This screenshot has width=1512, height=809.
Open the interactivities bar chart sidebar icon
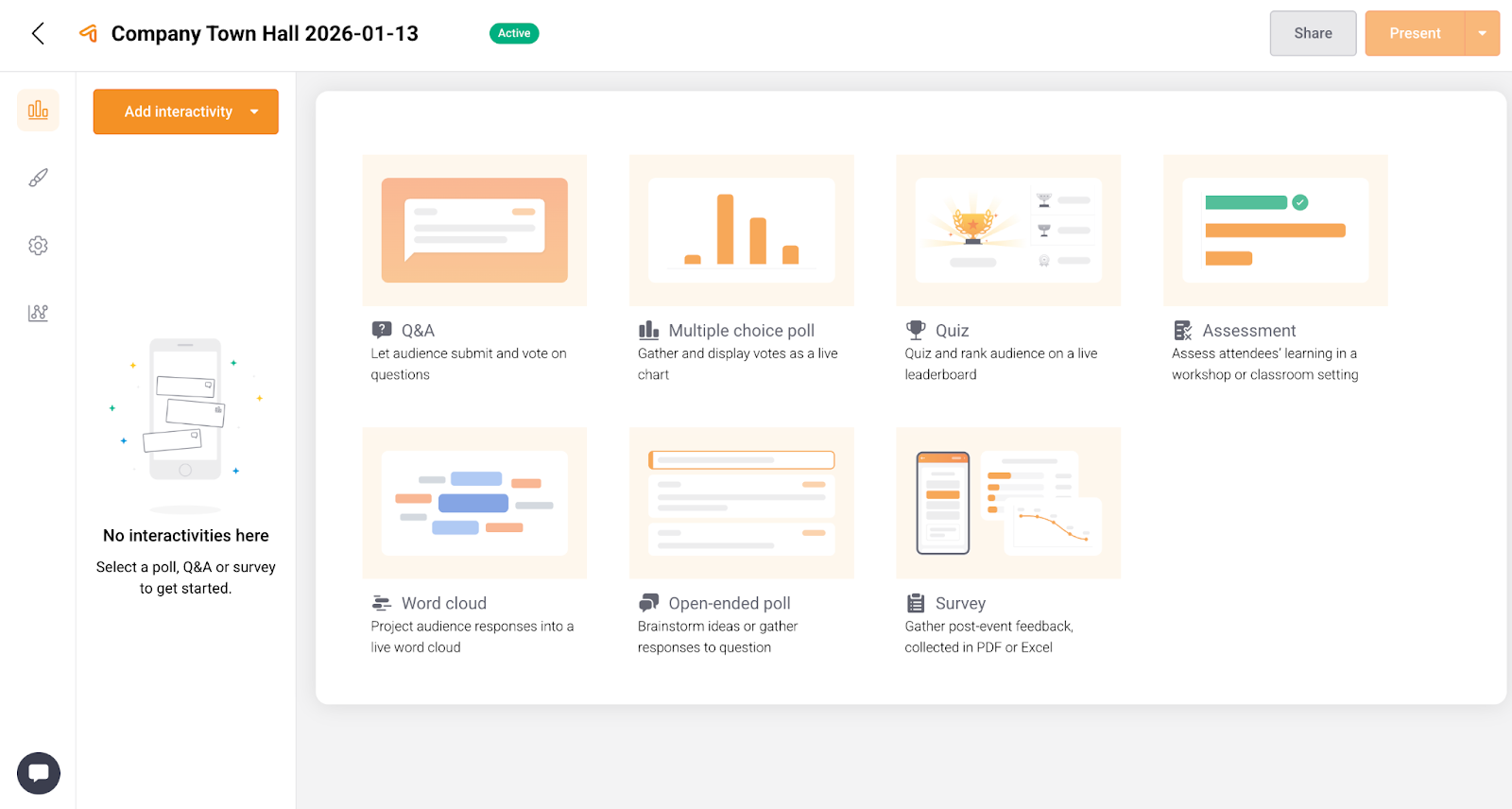(38, 111)
